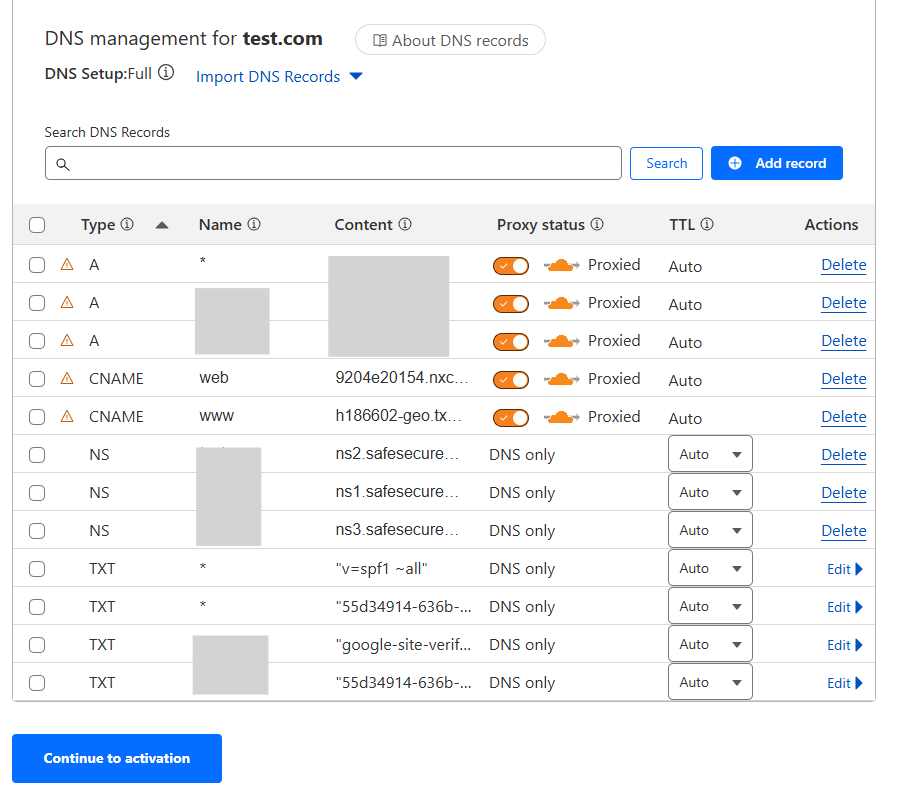The width and height of the screenshot is (907, 790).
Task: Click Continue to activation
Action: (117, 758)
